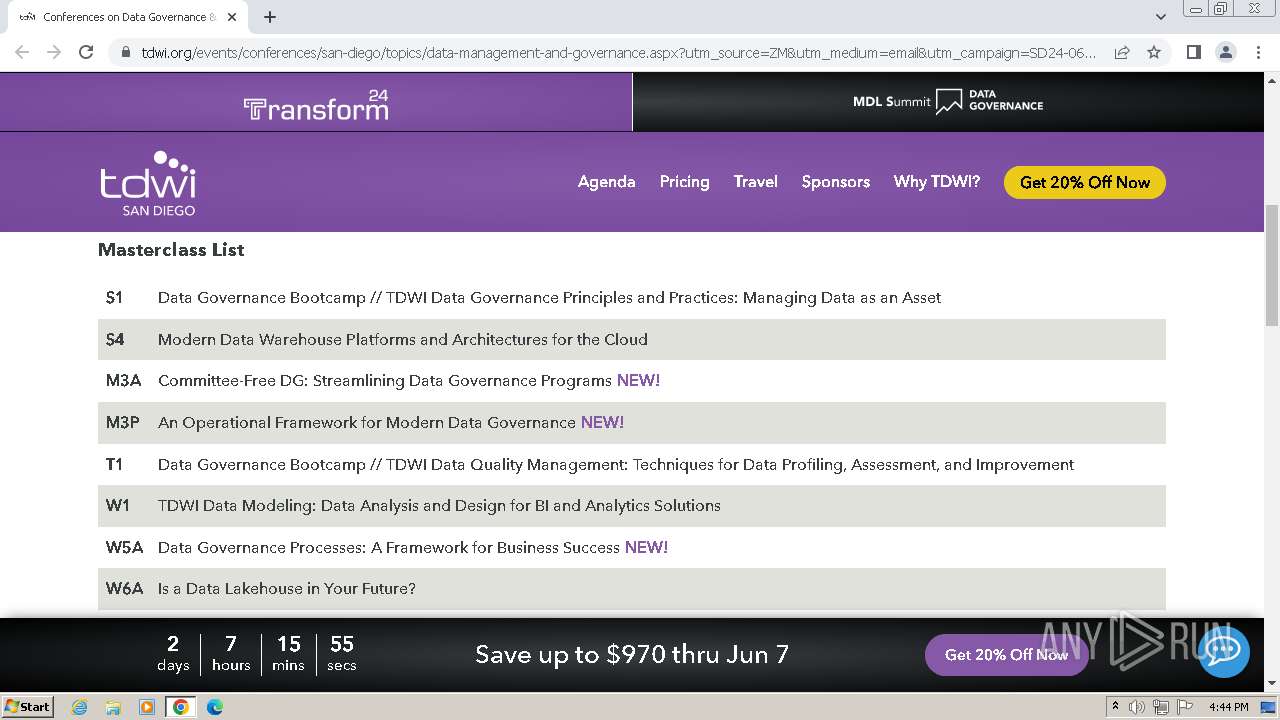Open File Explorer folder on taskbar
The width and height of the screenshot is (1280, 720).
click(113, 707)
